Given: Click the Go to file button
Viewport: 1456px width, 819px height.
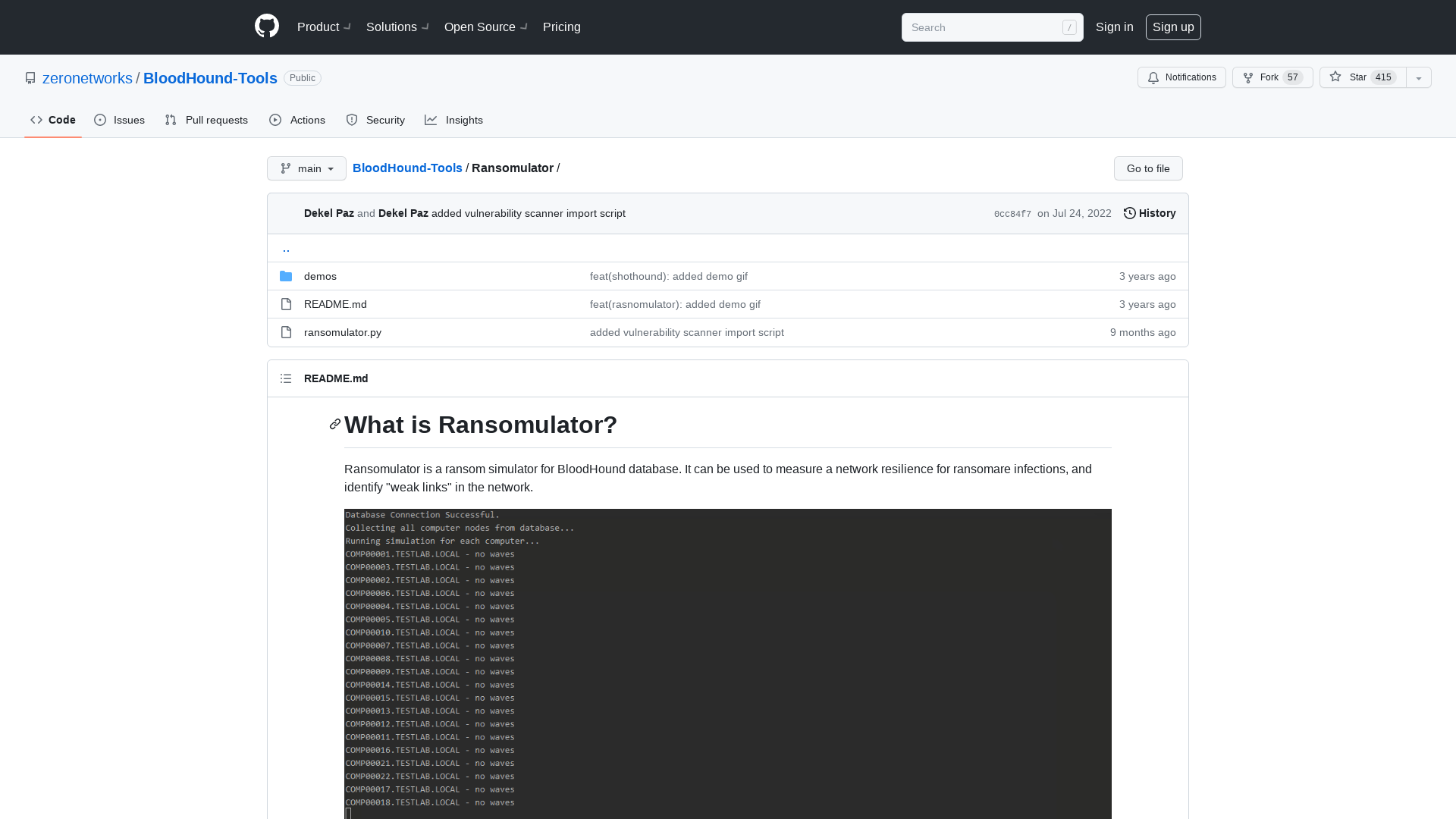Looking at the screenshot, I should click(x=1148, y=168).
